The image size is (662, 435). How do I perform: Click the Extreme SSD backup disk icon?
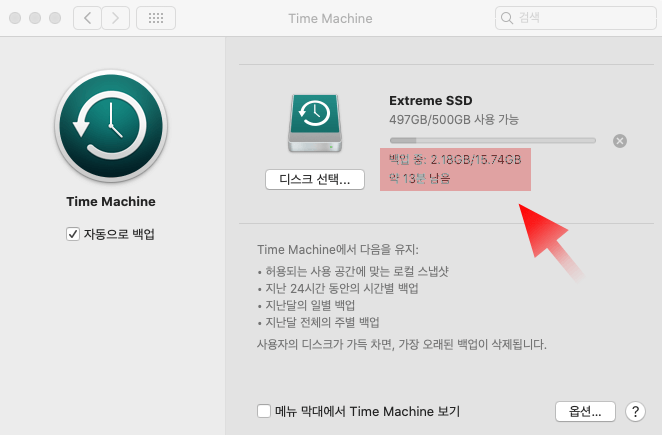(315, 123)
